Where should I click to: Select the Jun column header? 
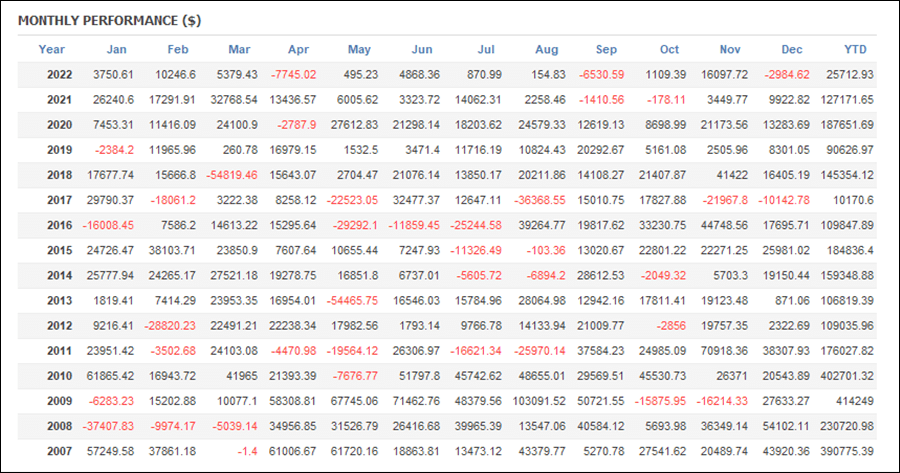422,49
